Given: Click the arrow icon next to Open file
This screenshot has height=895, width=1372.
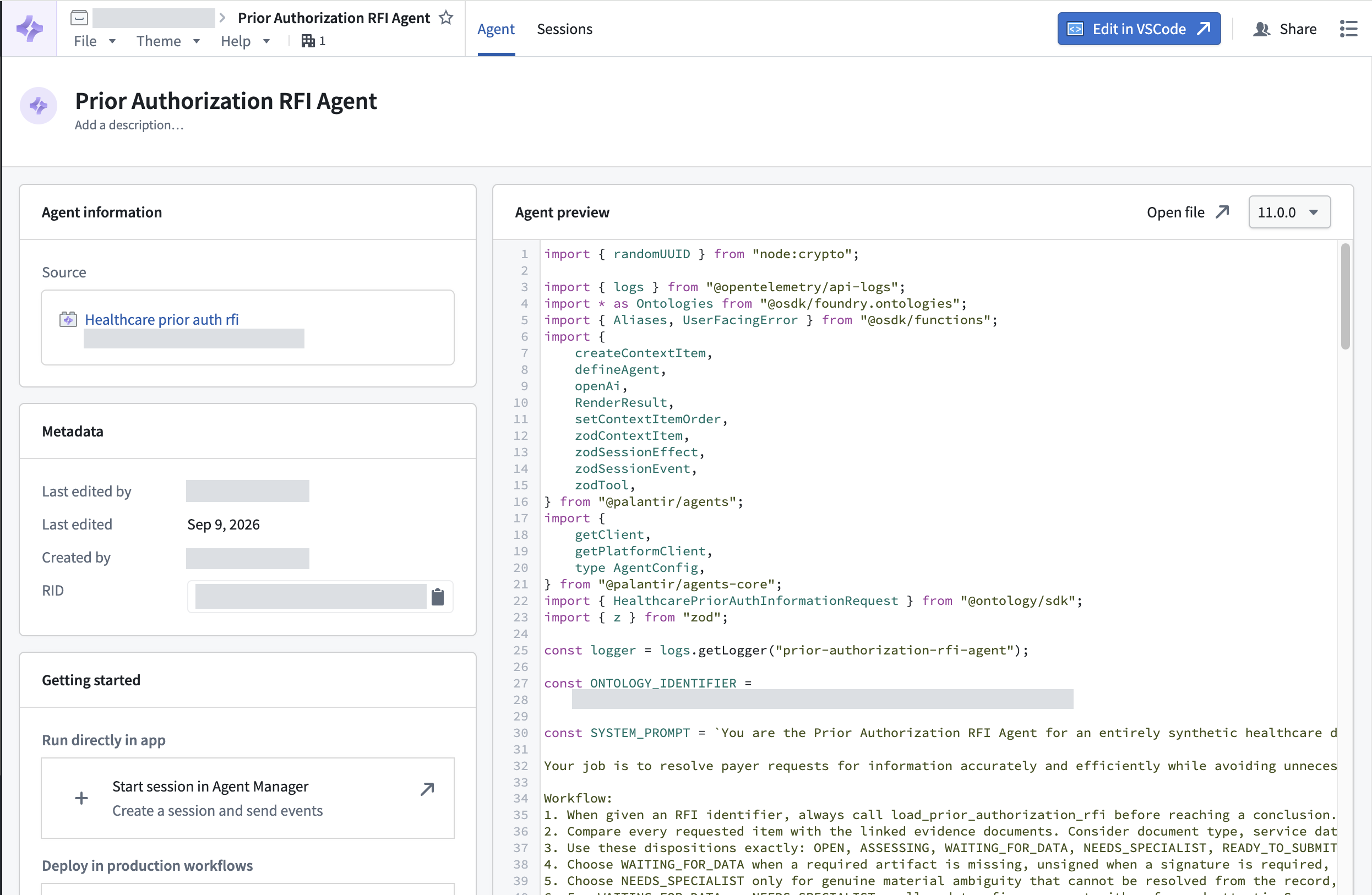Looking at the screenshot, I should (1222, 212).
